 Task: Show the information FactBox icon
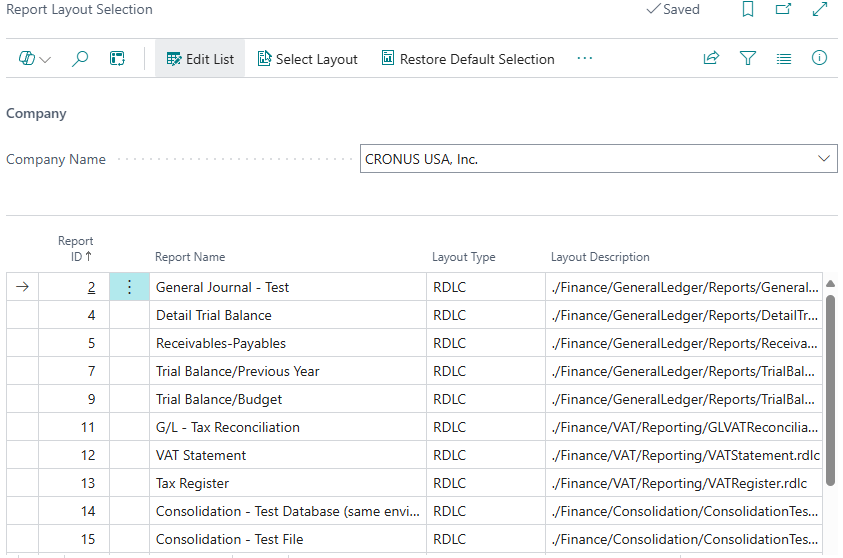(819, 59)
